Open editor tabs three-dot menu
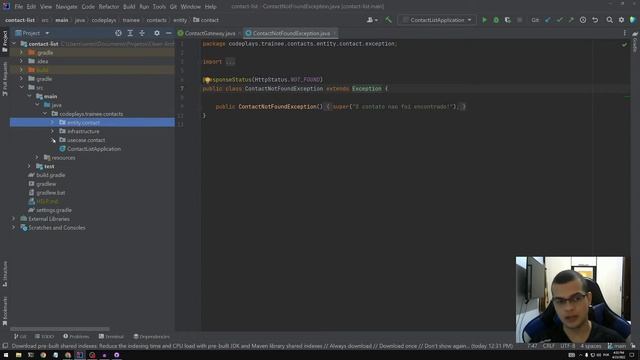 [624, 33]
